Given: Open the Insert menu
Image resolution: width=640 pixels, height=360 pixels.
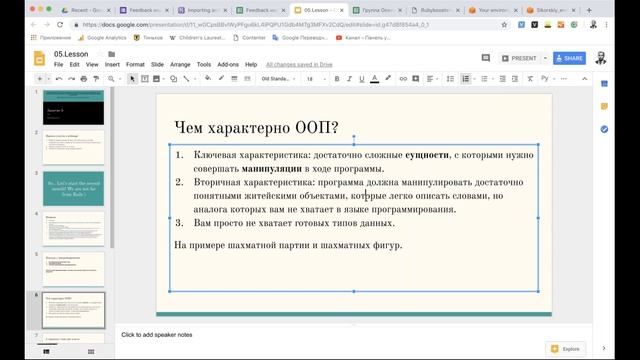Looking at the screenshot, I should [112, 64].
